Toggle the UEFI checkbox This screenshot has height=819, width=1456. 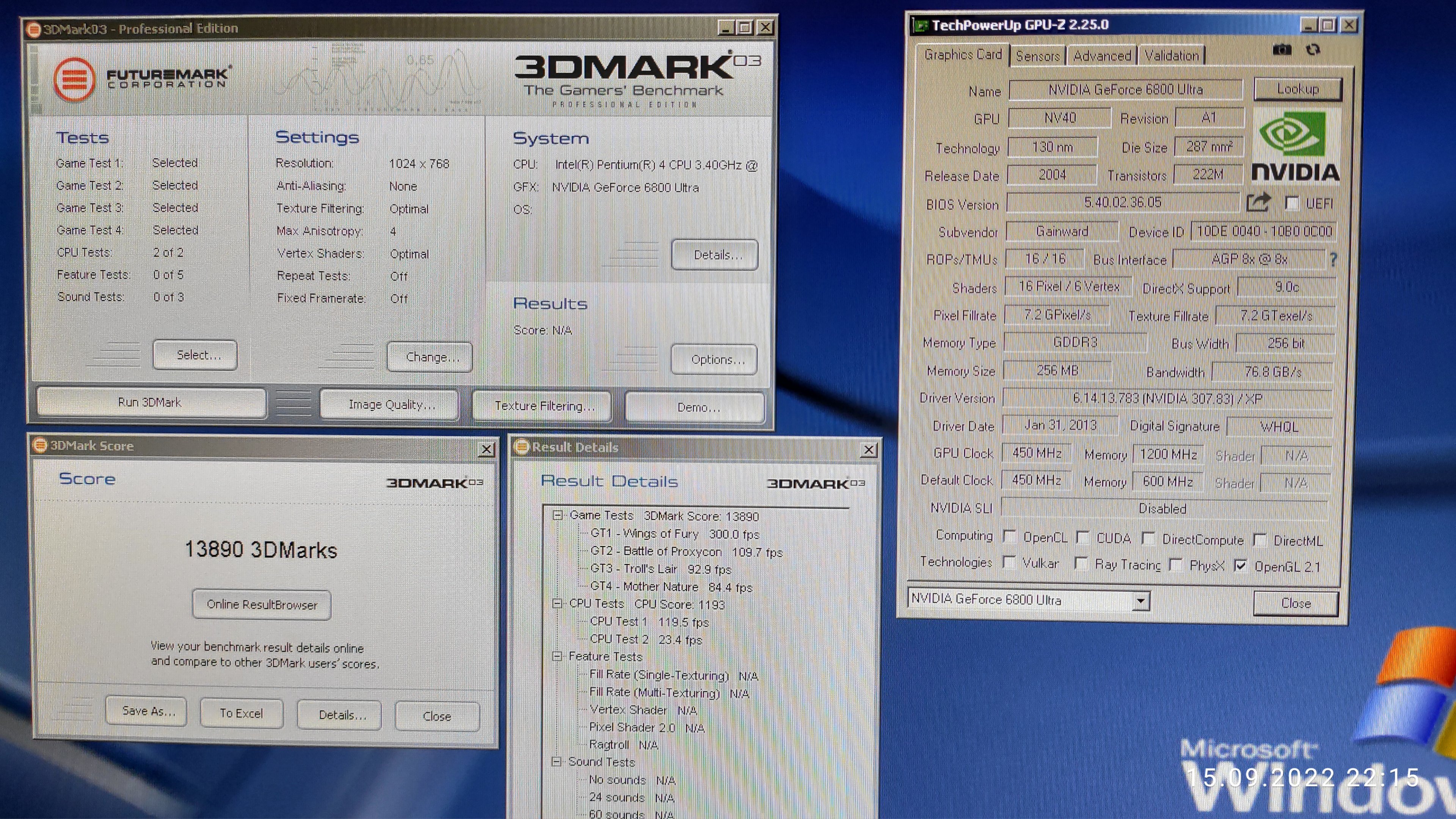pos(1291,203)
